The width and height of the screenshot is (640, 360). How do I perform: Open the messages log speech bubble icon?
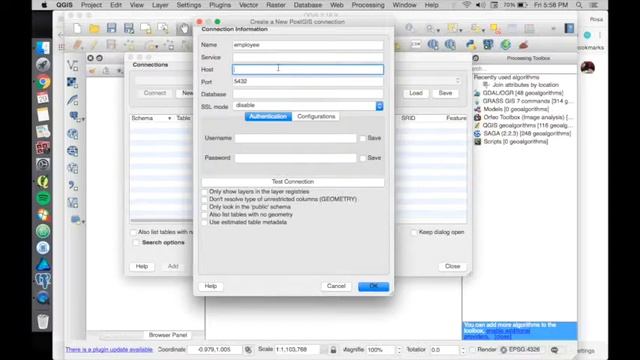point(554,350)
